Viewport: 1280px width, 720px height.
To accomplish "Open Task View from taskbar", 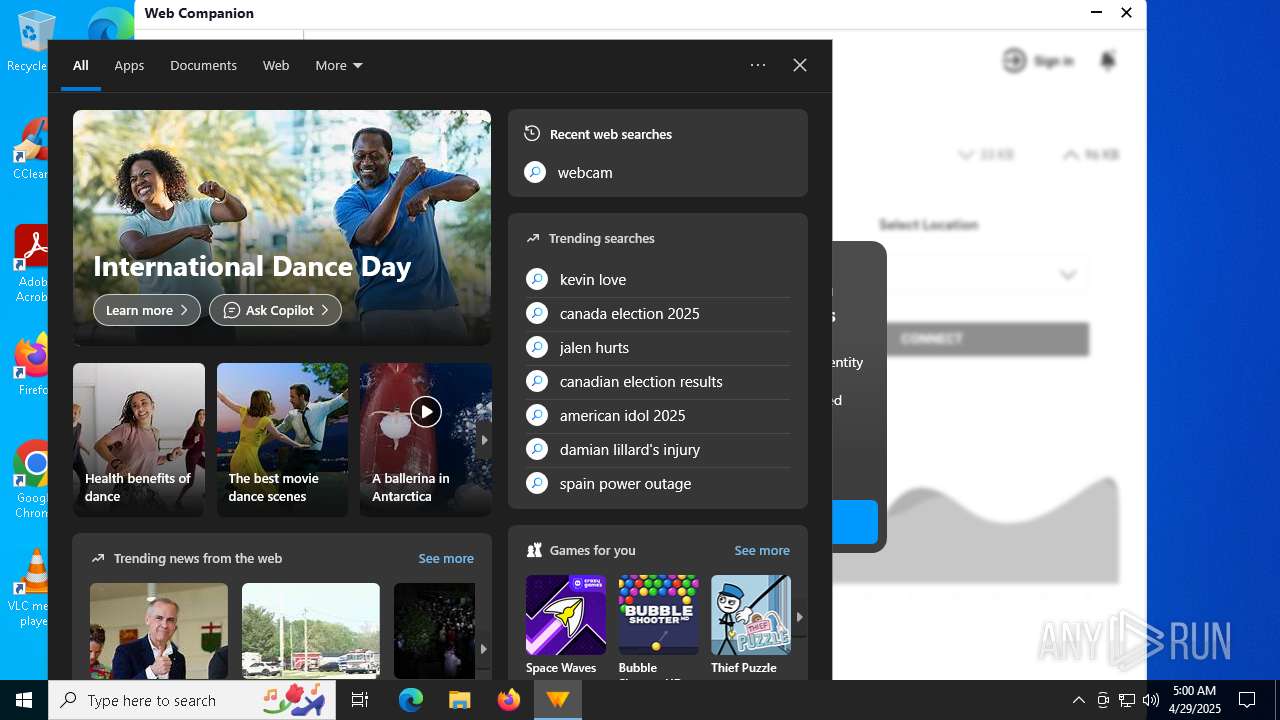I will (x=360, y=700).
